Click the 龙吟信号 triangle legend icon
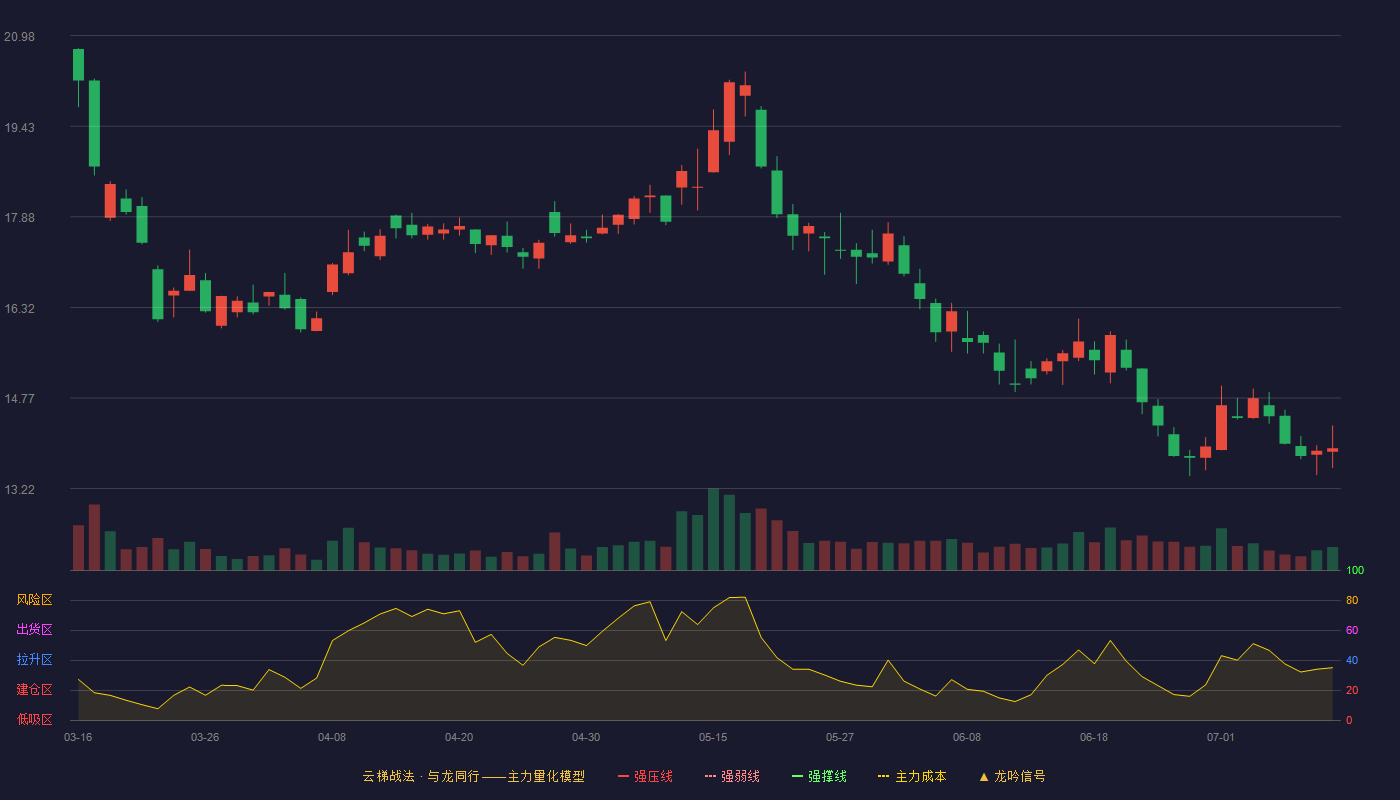Viewport: 1400px width, 800px height. coord(984,776)
